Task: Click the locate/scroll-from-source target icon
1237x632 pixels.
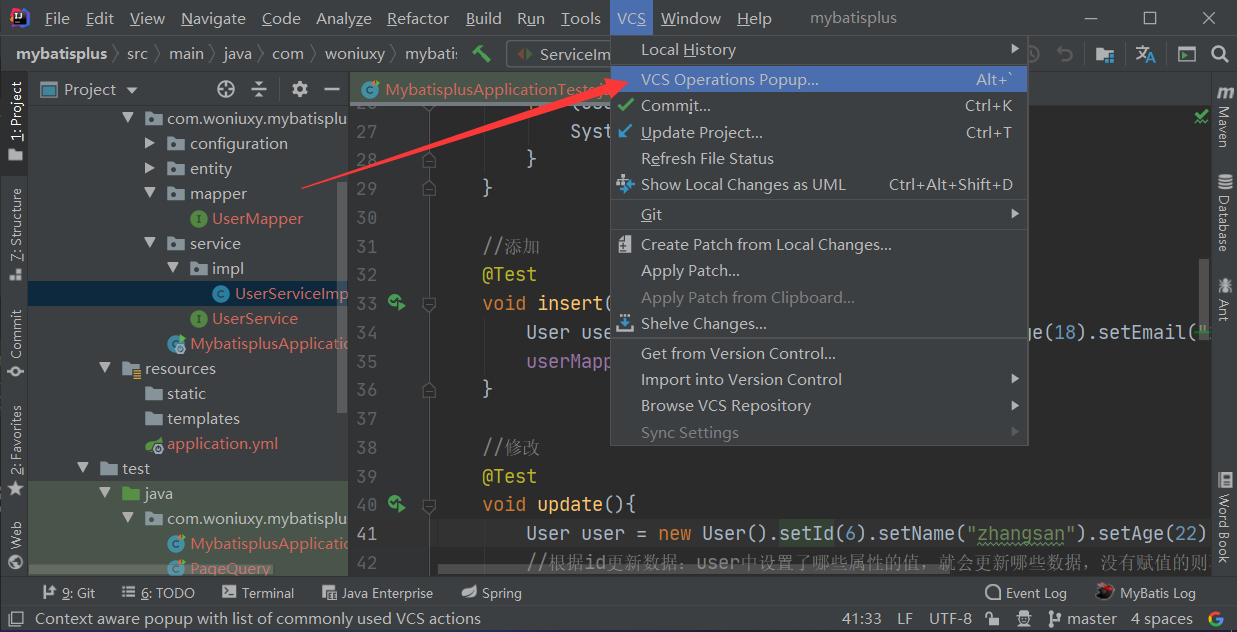Action: 226,89
